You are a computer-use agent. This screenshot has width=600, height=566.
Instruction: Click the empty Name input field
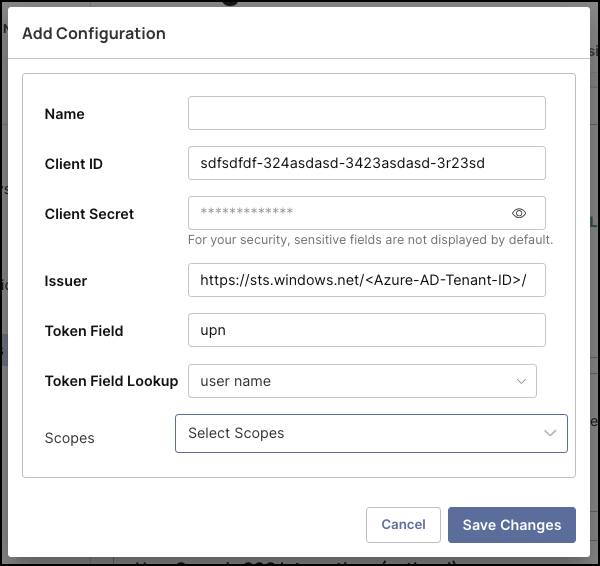point(366,113)
